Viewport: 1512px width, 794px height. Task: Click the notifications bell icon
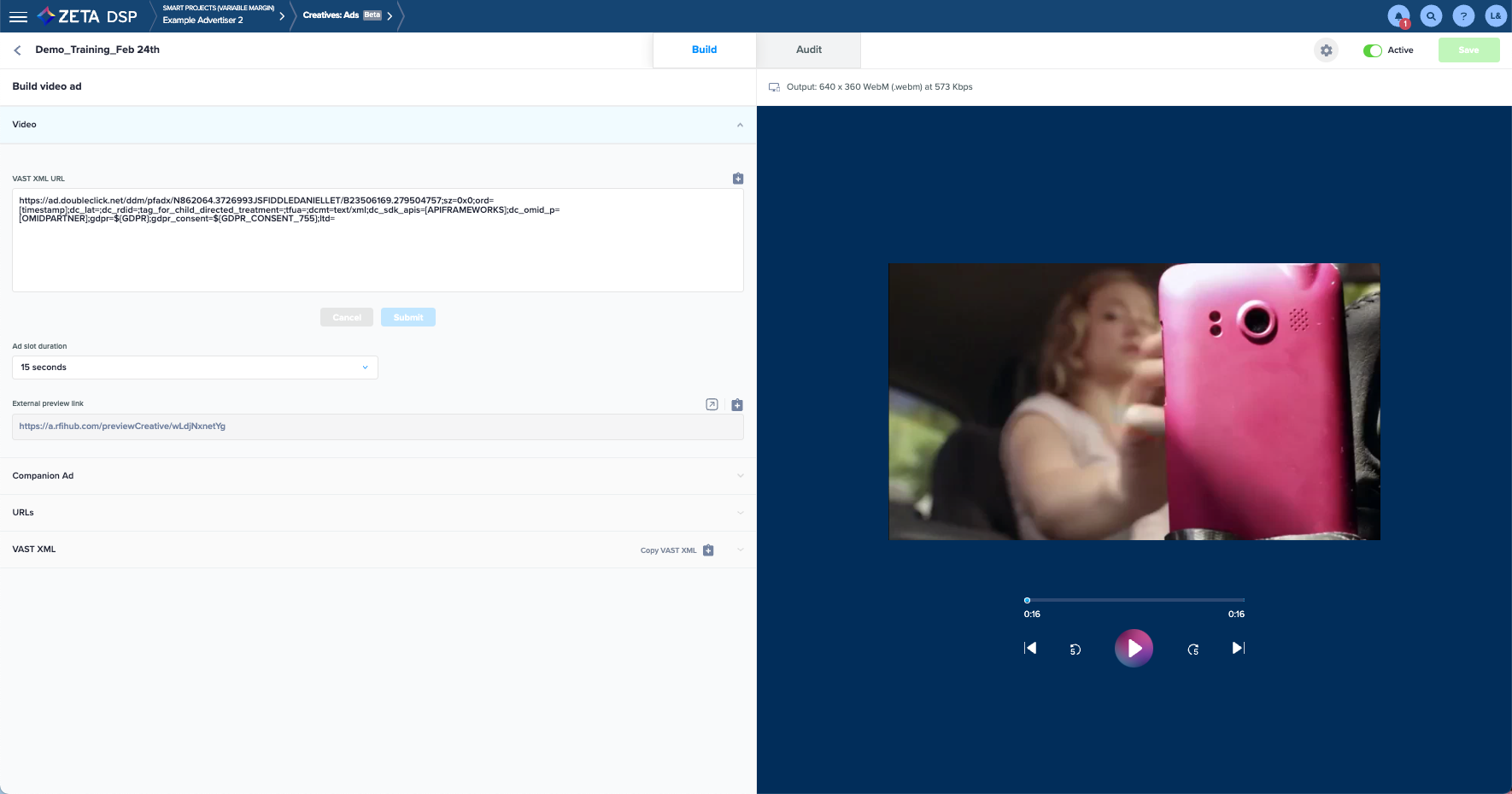point(1398,16)
